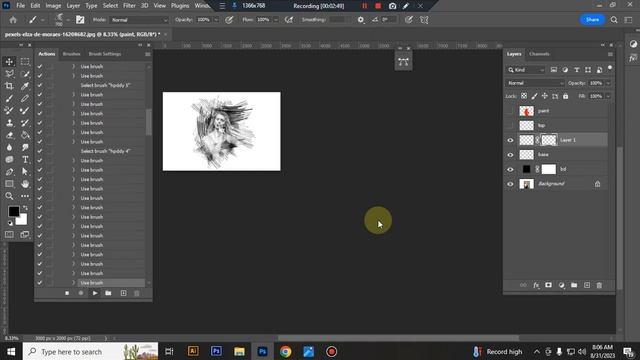This screenshot has height=360, width=640.
Task: Click the Home icon in options bar
Action: (x=13, y=20)
